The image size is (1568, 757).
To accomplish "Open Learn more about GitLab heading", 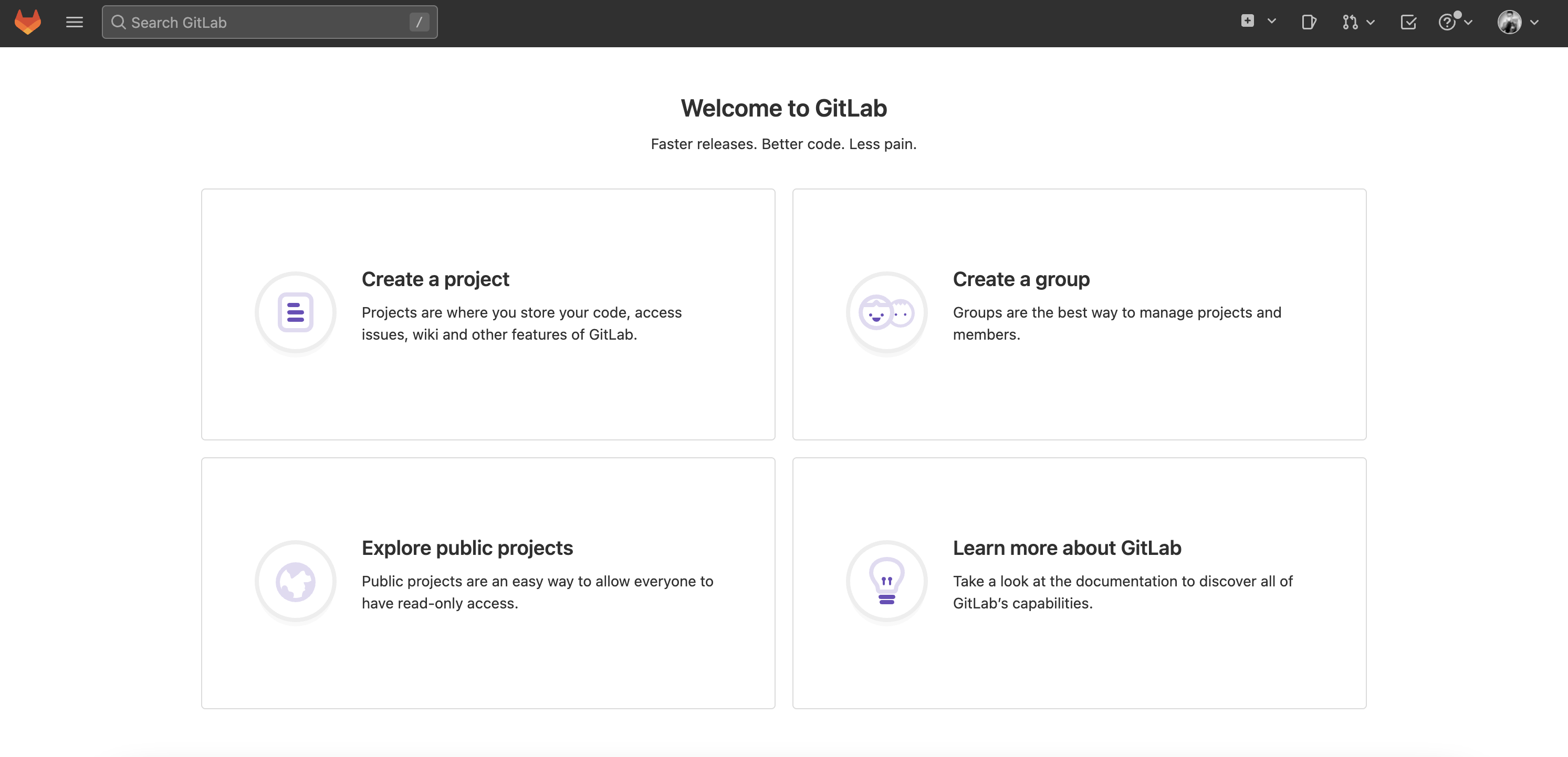I will 1067,548.
